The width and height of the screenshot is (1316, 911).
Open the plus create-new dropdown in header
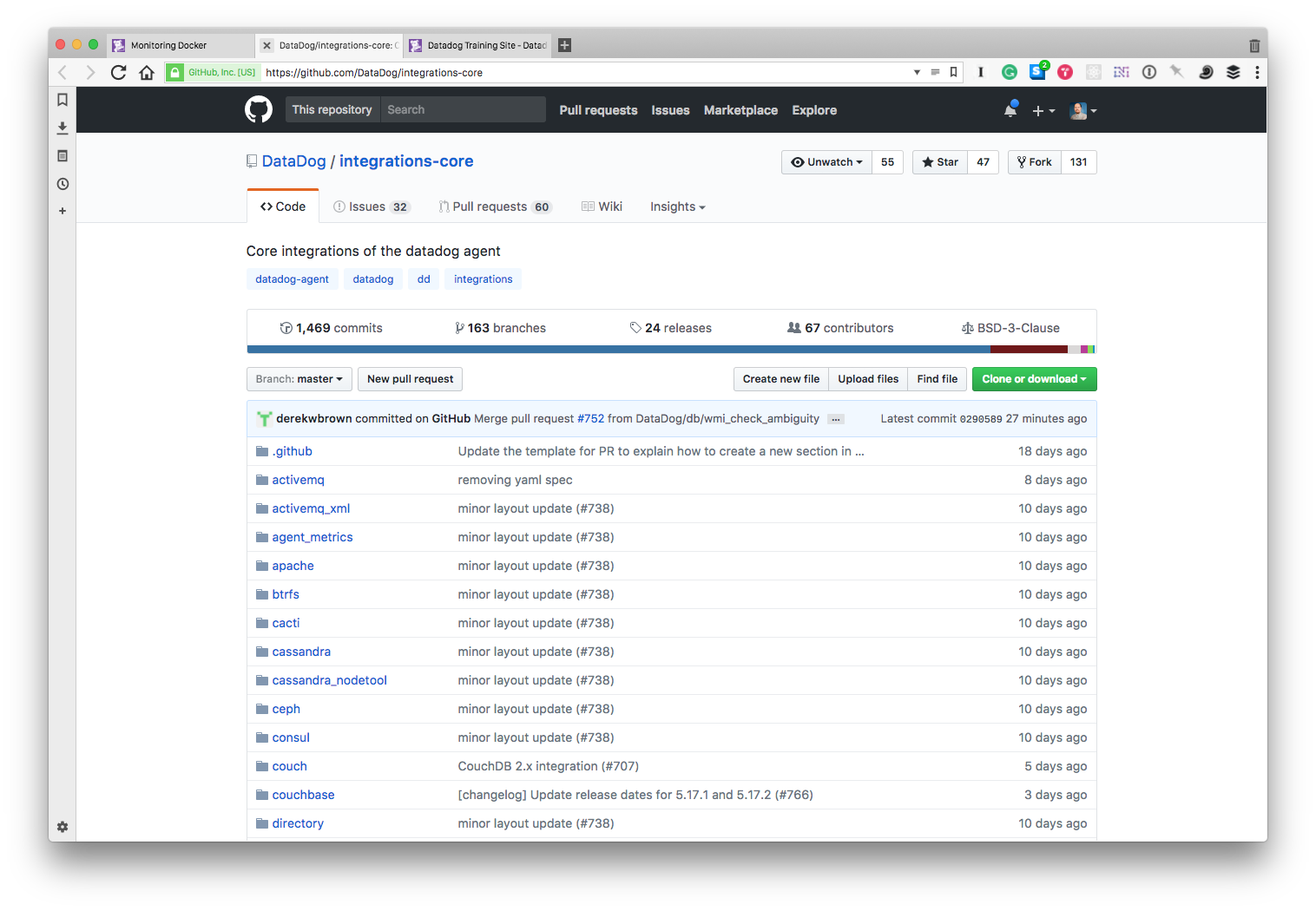coord(1043,110)
